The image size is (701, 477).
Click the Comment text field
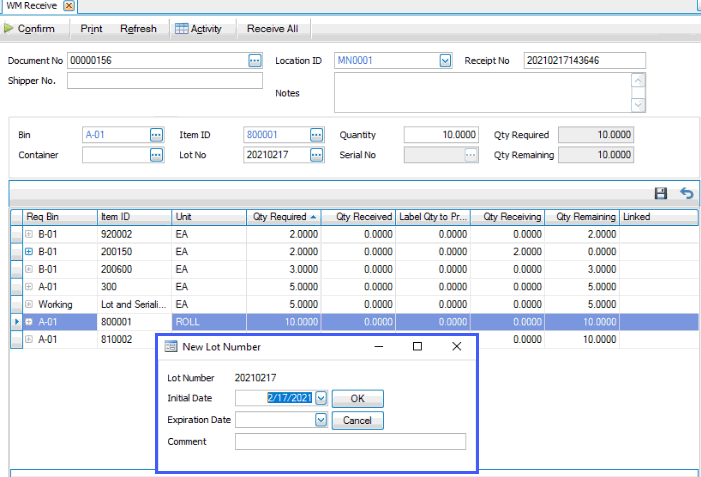coord(350,442)
